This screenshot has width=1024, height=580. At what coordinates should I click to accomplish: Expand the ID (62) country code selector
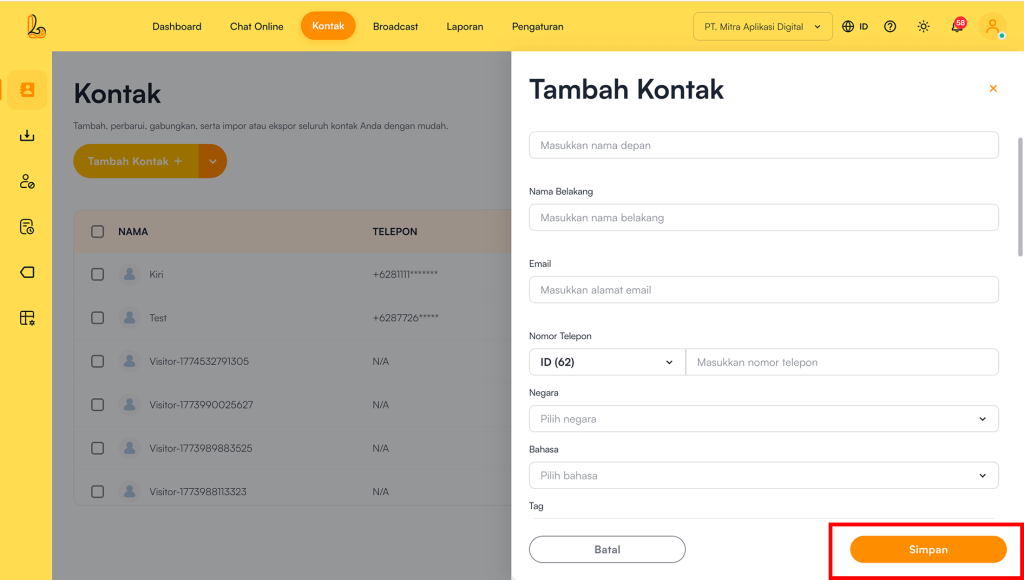tap(606, 362)
